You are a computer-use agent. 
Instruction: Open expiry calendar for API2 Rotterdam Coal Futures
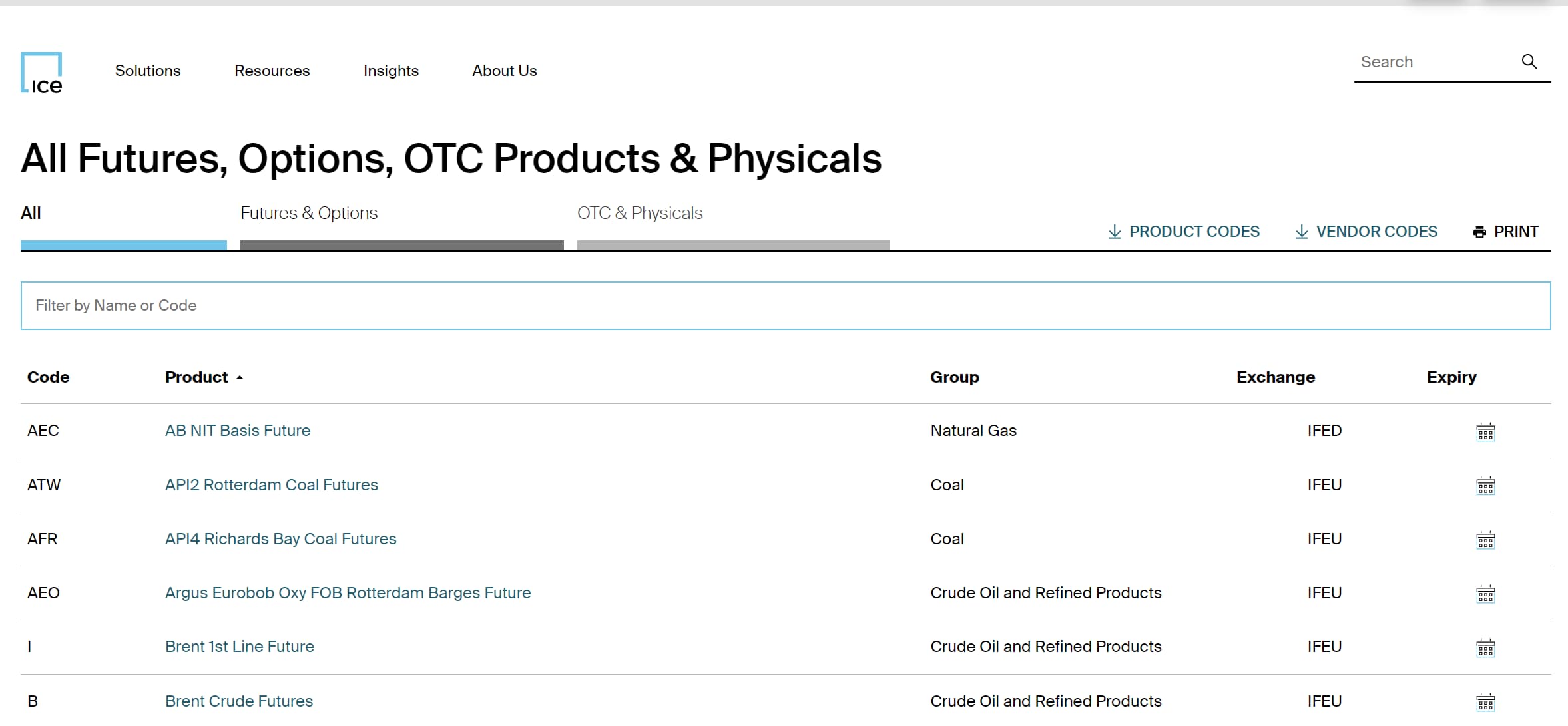(x=1485, y=486)
